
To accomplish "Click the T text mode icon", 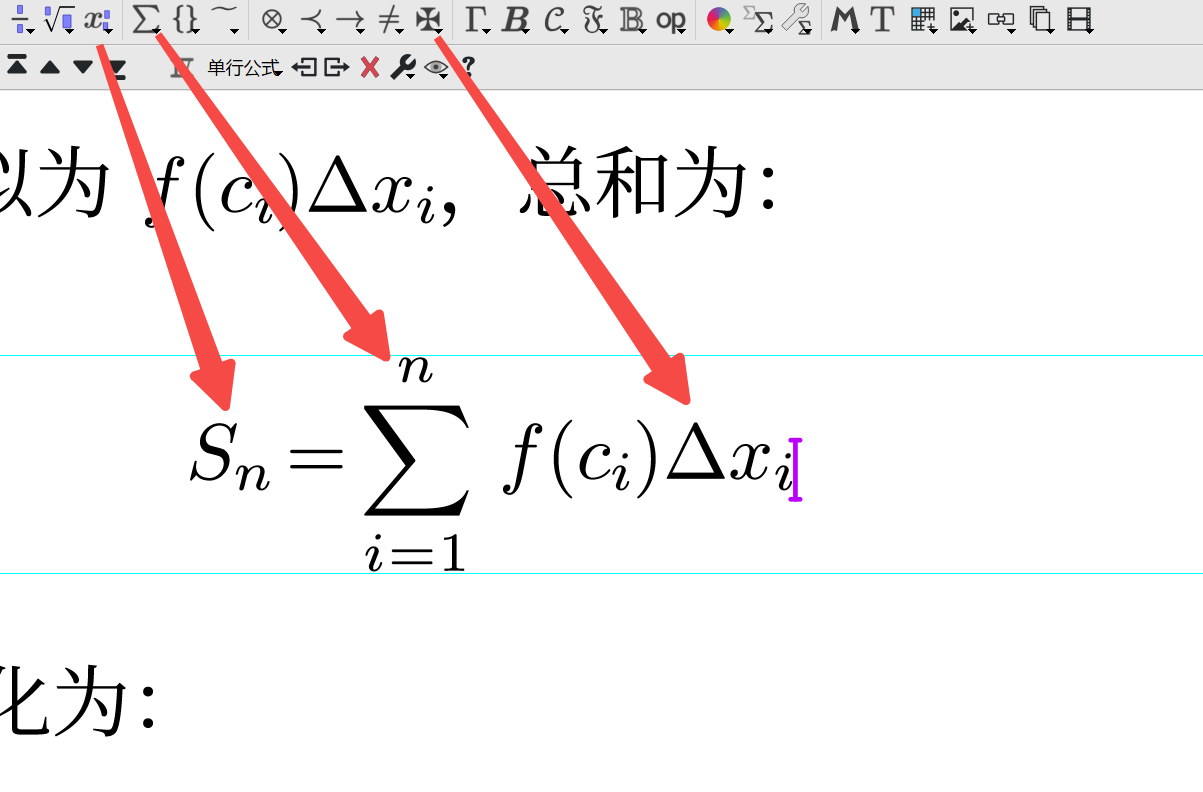I will 881,19.
